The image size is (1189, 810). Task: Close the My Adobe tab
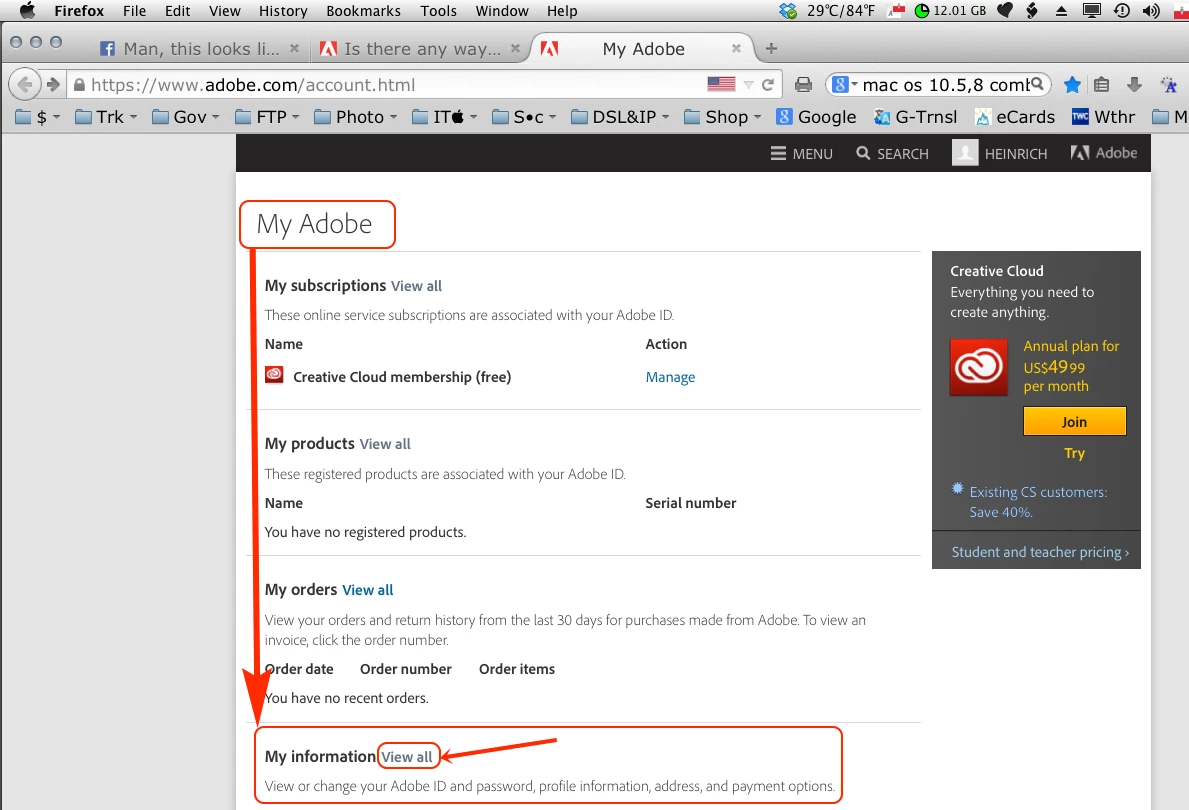click(x=736, y=49)
